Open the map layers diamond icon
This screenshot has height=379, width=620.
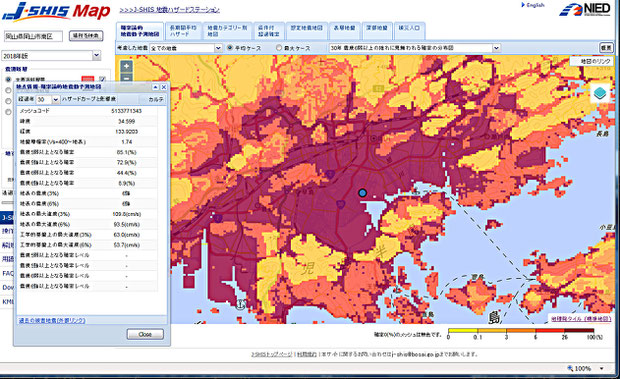click(x=600, y=94)
